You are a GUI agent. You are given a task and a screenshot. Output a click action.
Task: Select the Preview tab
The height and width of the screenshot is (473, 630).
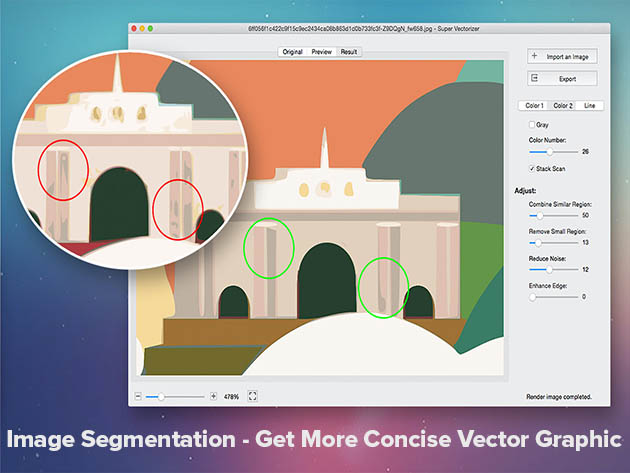(321, 51)
